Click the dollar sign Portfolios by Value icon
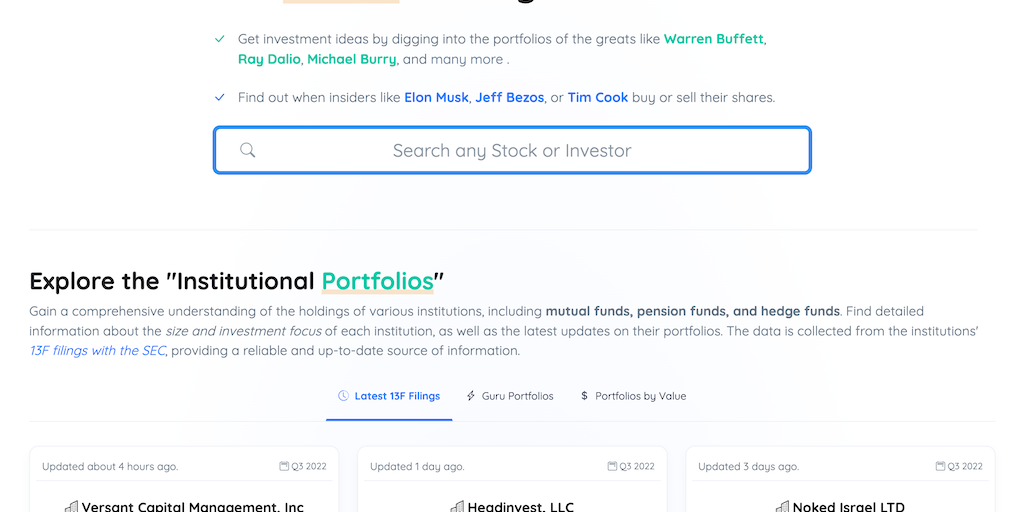 pos(584,396)
